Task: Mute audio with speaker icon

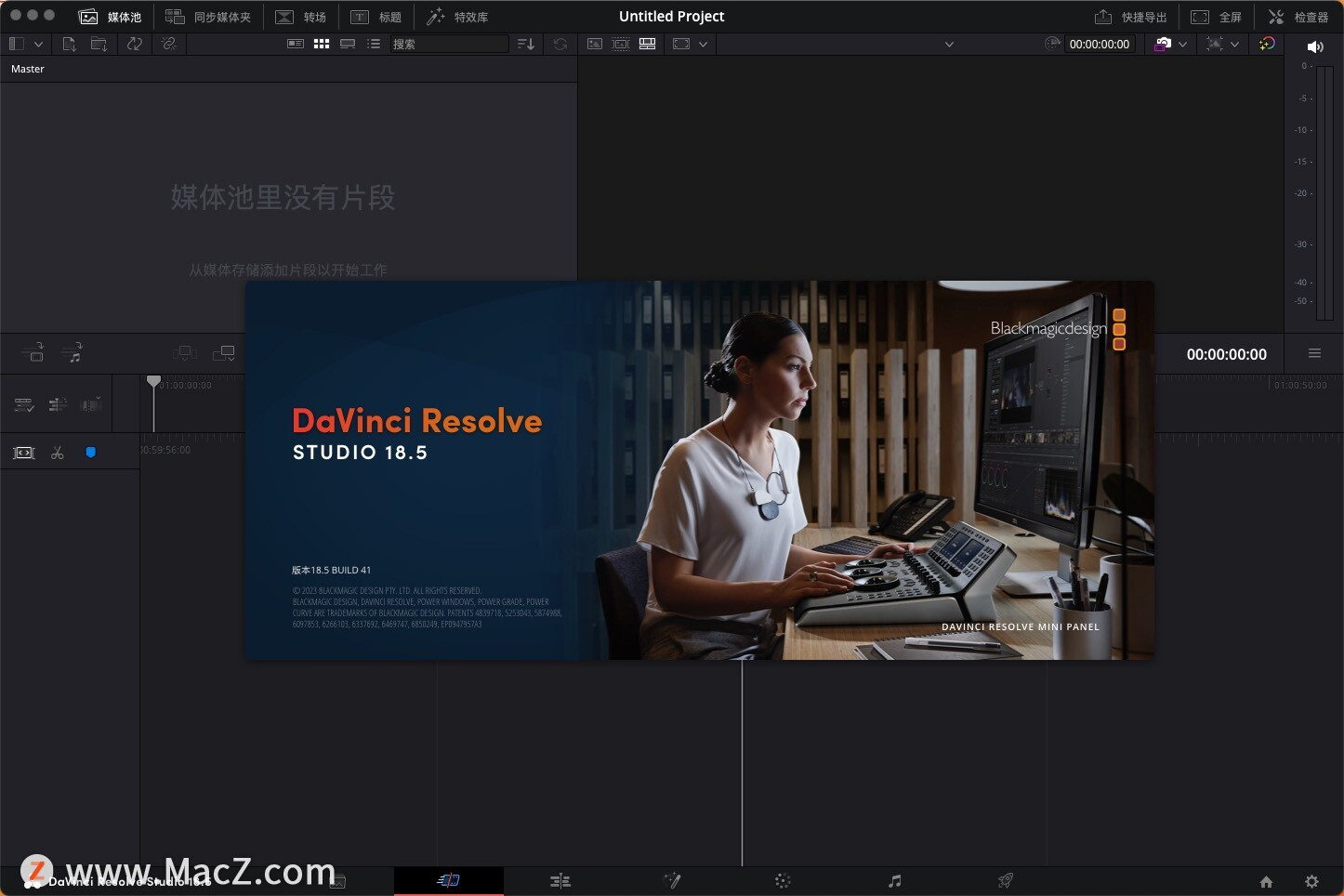Action: click(x=1315, y=46)
